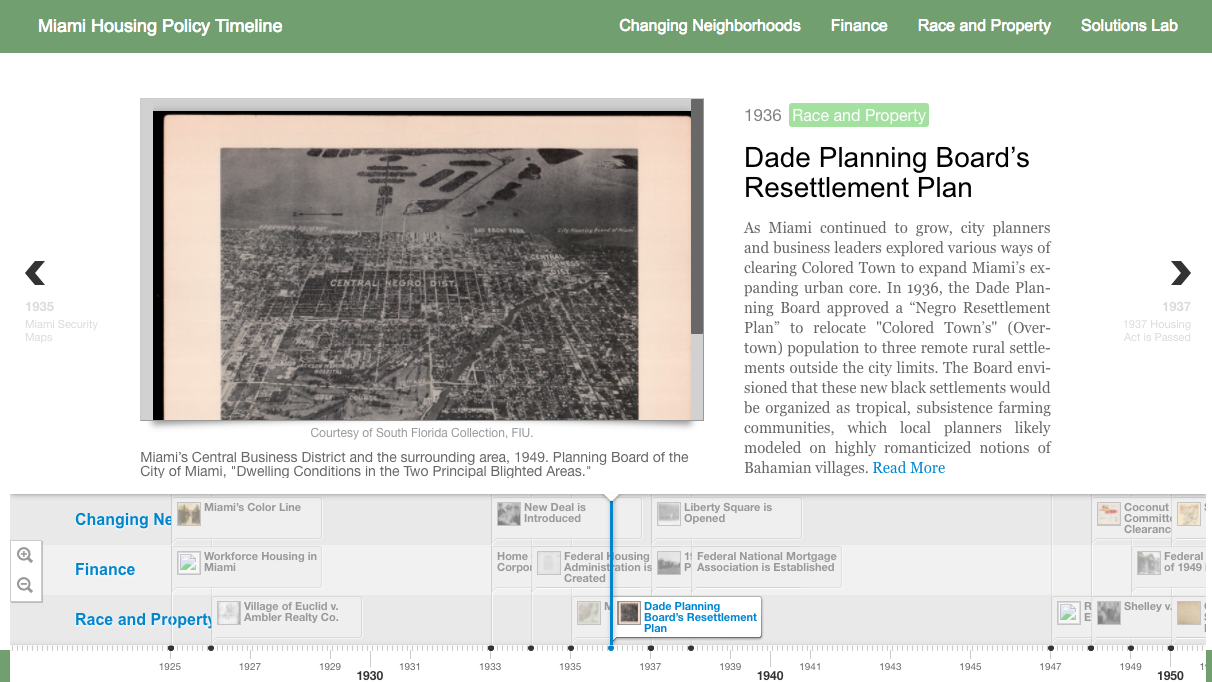
Task: Select Federal National Mortgage Association event
Action: (767, 567)
